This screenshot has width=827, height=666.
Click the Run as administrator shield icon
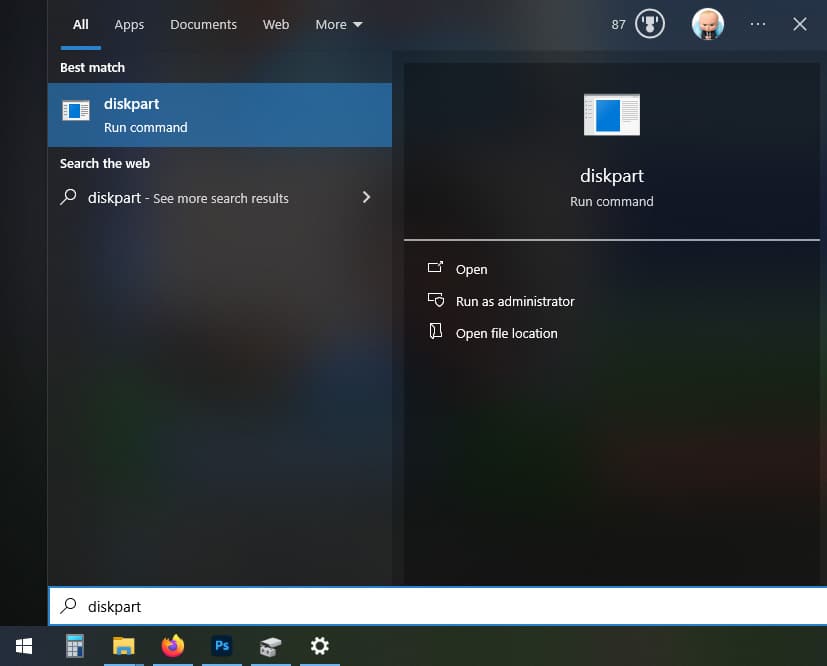[x=436, y=300]
